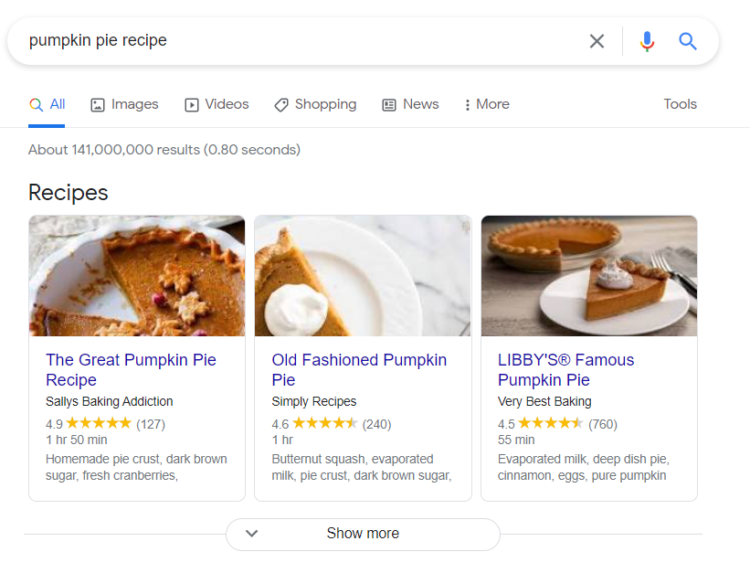The image size is (750, 573).
Task: Open the News results tab
Action: coord(410,104)
